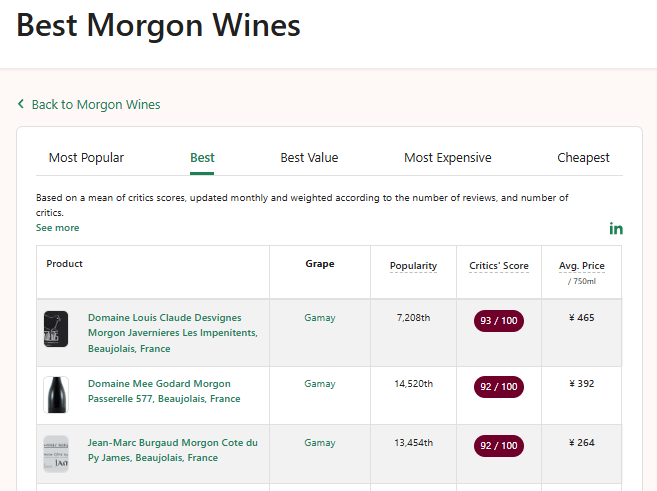Click the Avg. Price column header

(x=581, y=266)
